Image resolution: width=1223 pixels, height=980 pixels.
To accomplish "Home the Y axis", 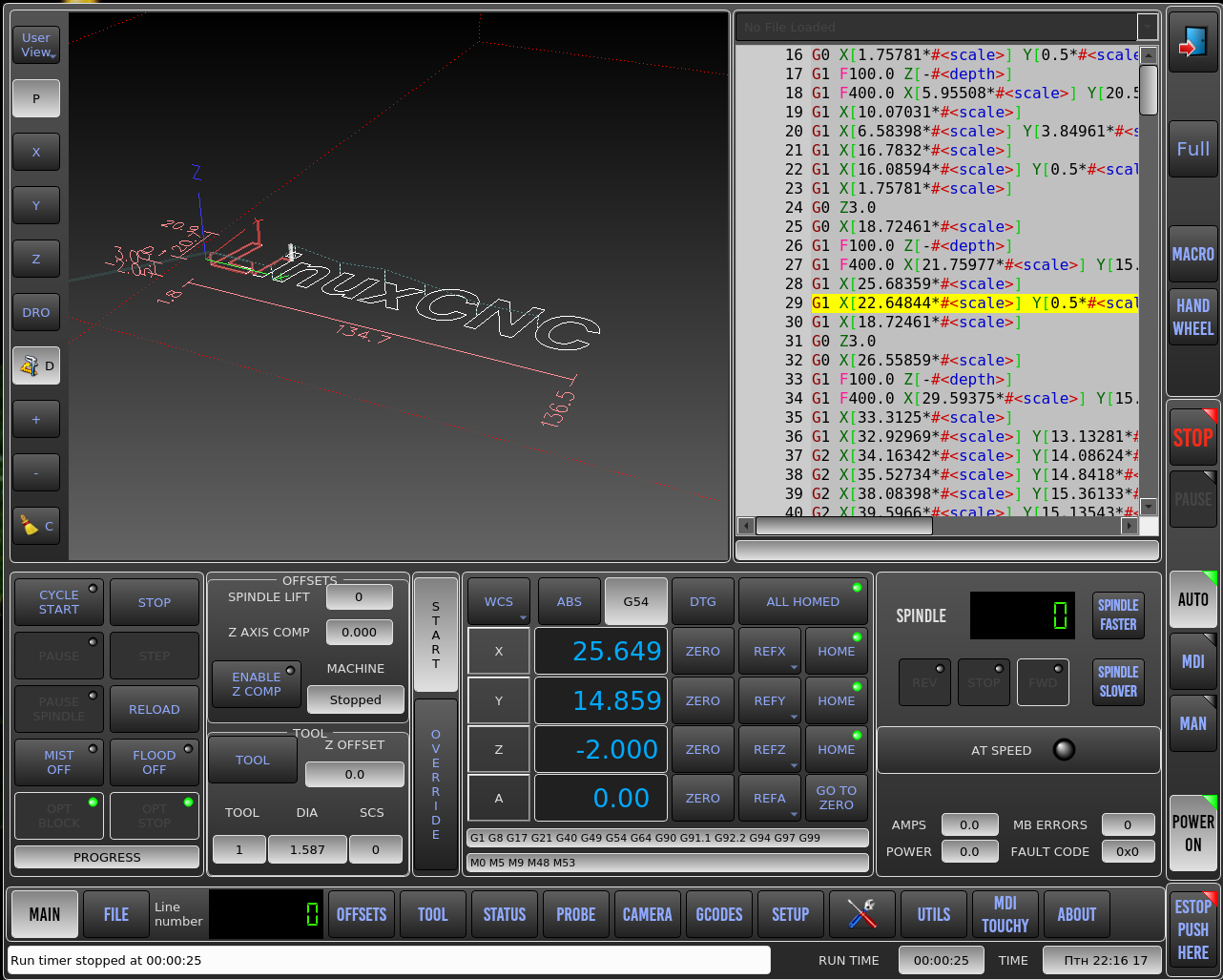I will [x=837, y=700].
